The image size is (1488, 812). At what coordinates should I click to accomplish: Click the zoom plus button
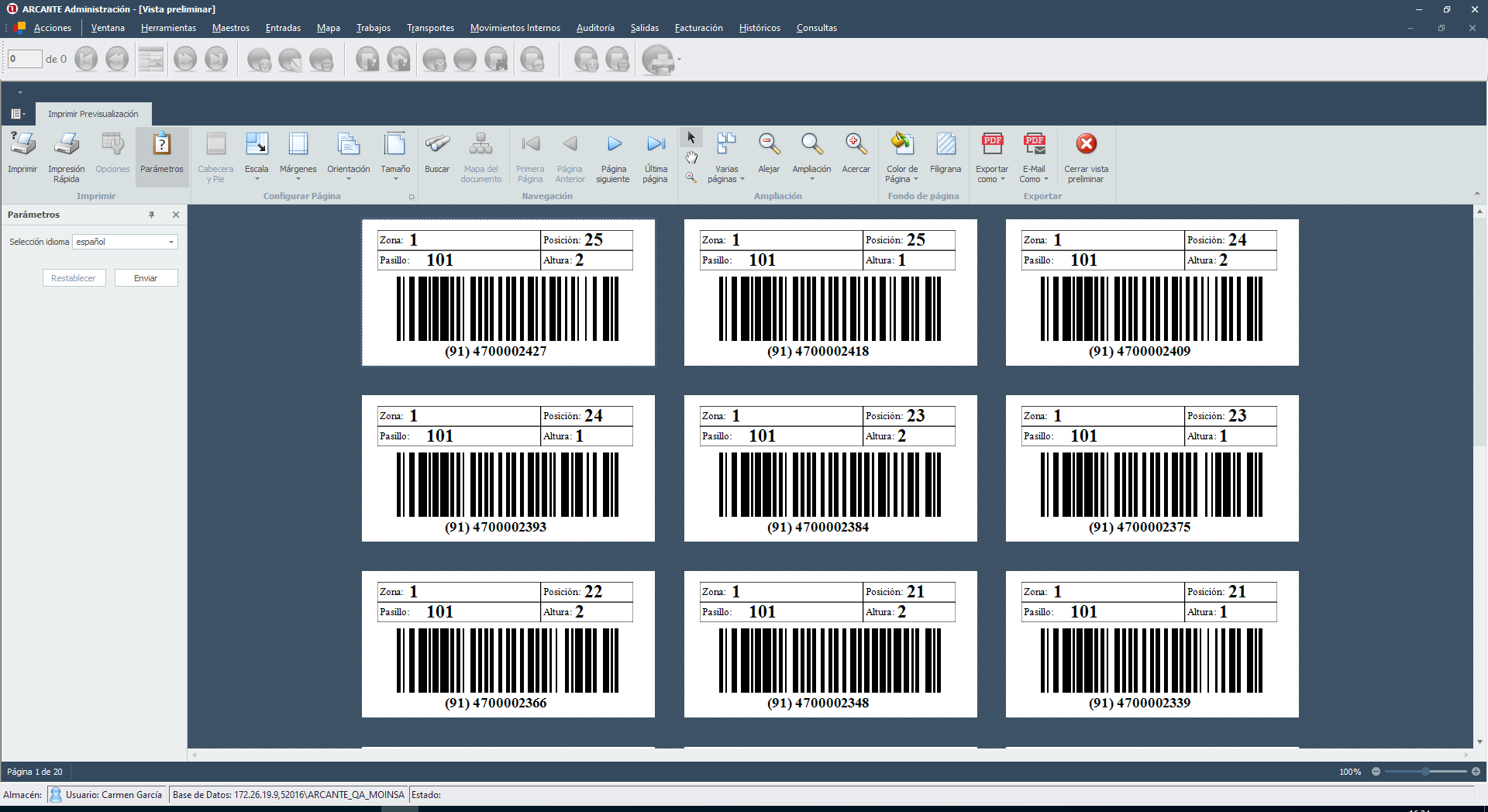click(1476, 772)
